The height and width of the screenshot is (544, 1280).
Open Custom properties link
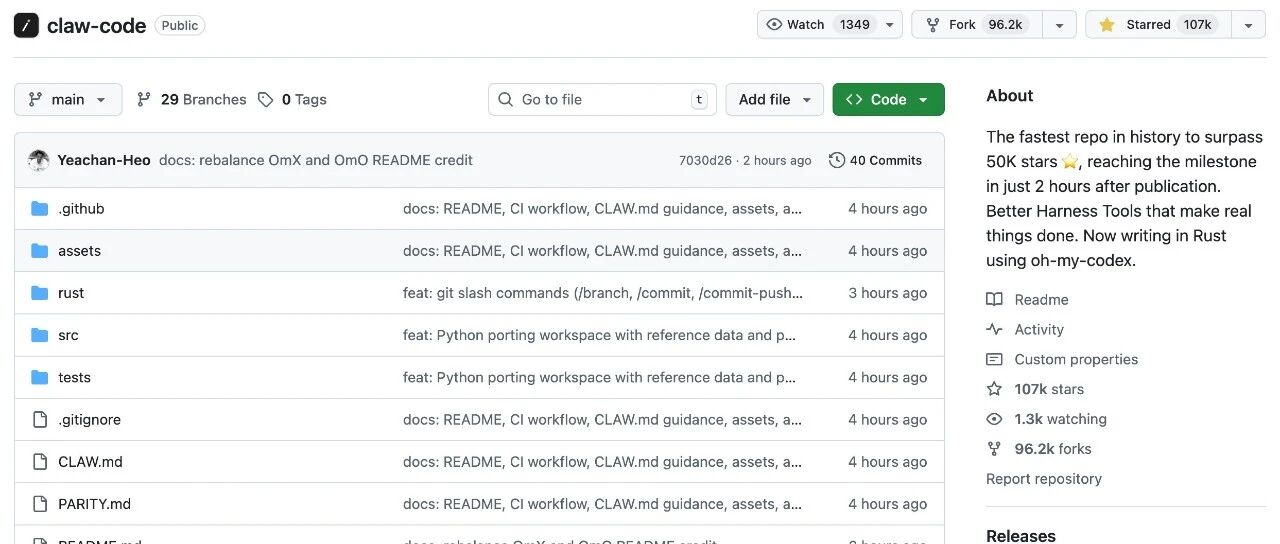(x=1076, y=359)
